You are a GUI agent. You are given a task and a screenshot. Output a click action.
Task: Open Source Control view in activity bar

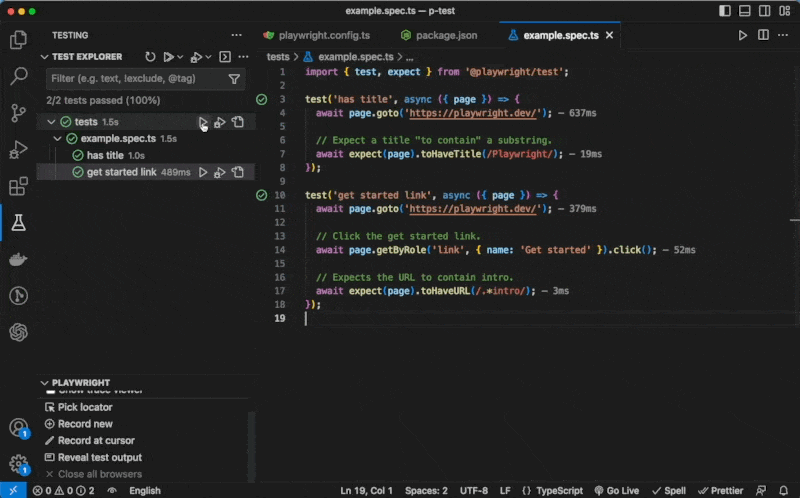point(18,113)
